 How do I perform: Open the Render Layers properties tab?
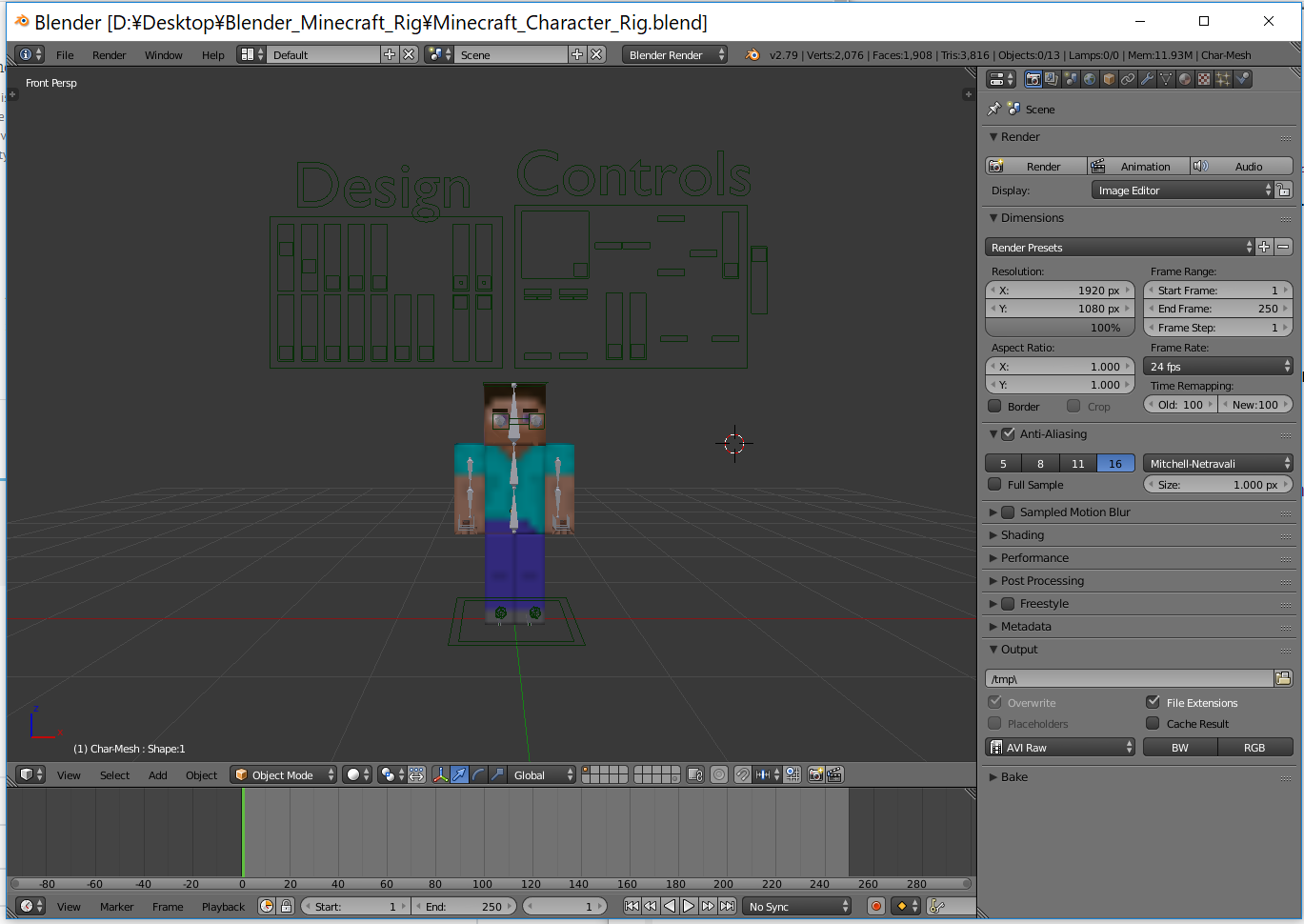pos(1052,79)
